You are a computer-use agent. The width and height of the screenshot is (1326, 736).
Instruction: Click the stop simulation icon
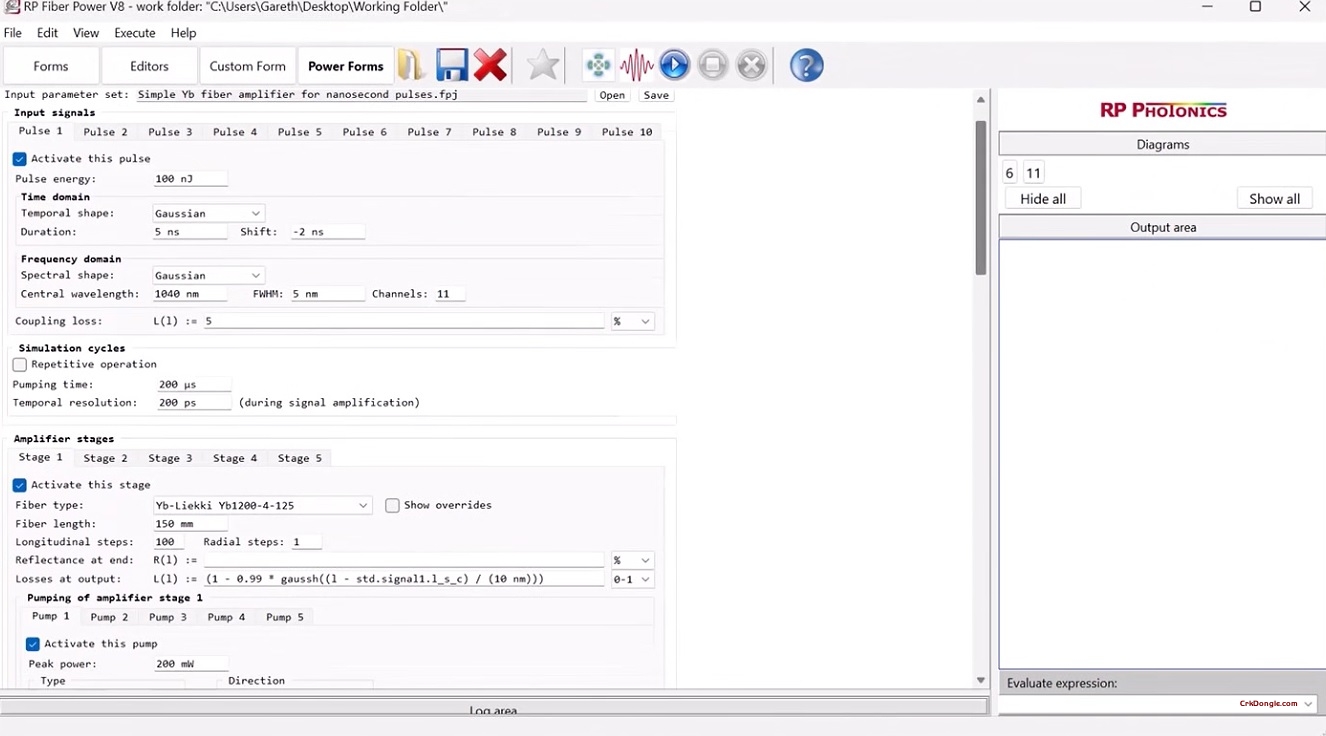click(x=712, y=64)
